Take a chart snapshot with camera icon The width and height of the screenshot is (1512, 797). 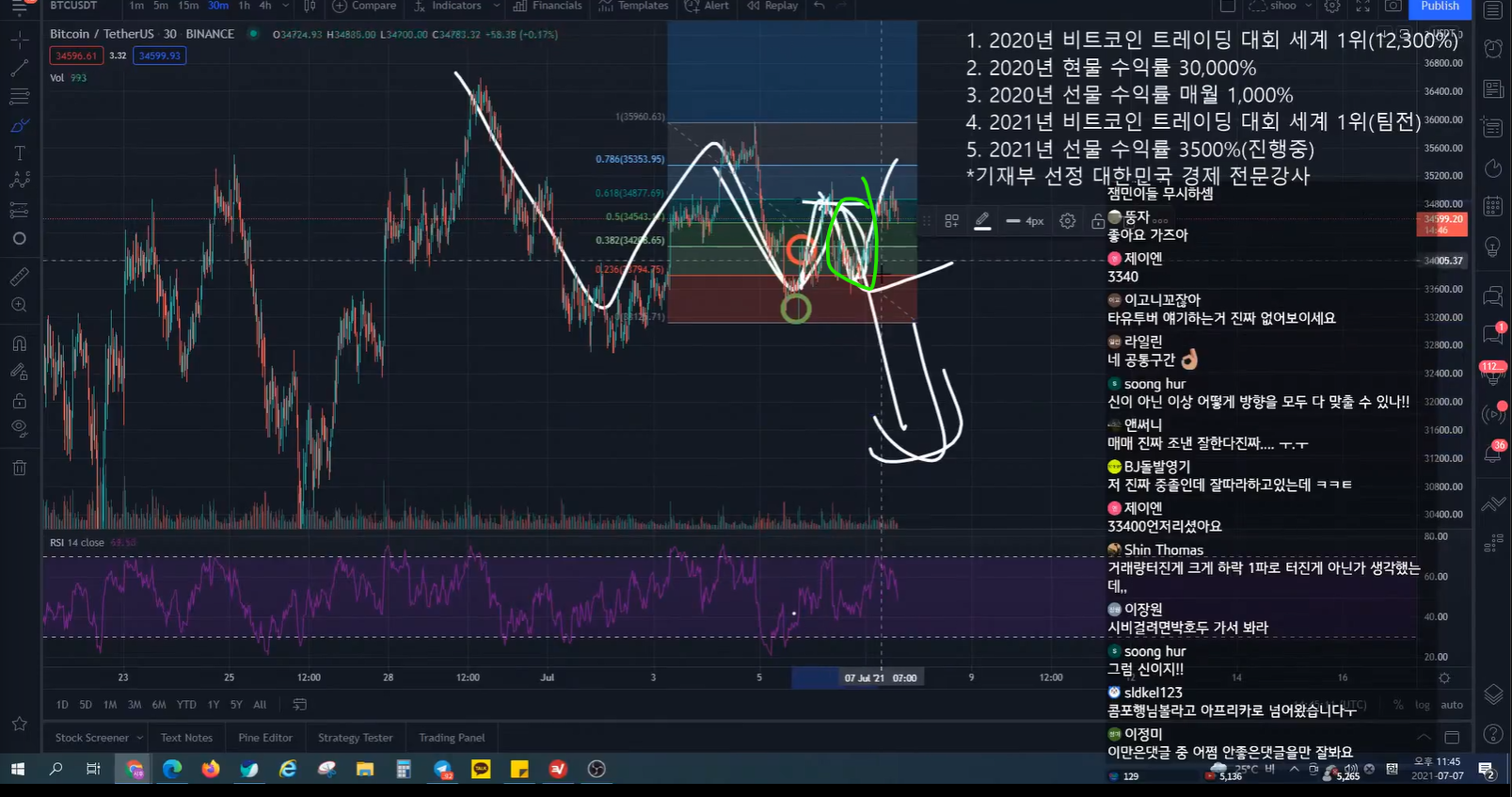[1393, 6]
